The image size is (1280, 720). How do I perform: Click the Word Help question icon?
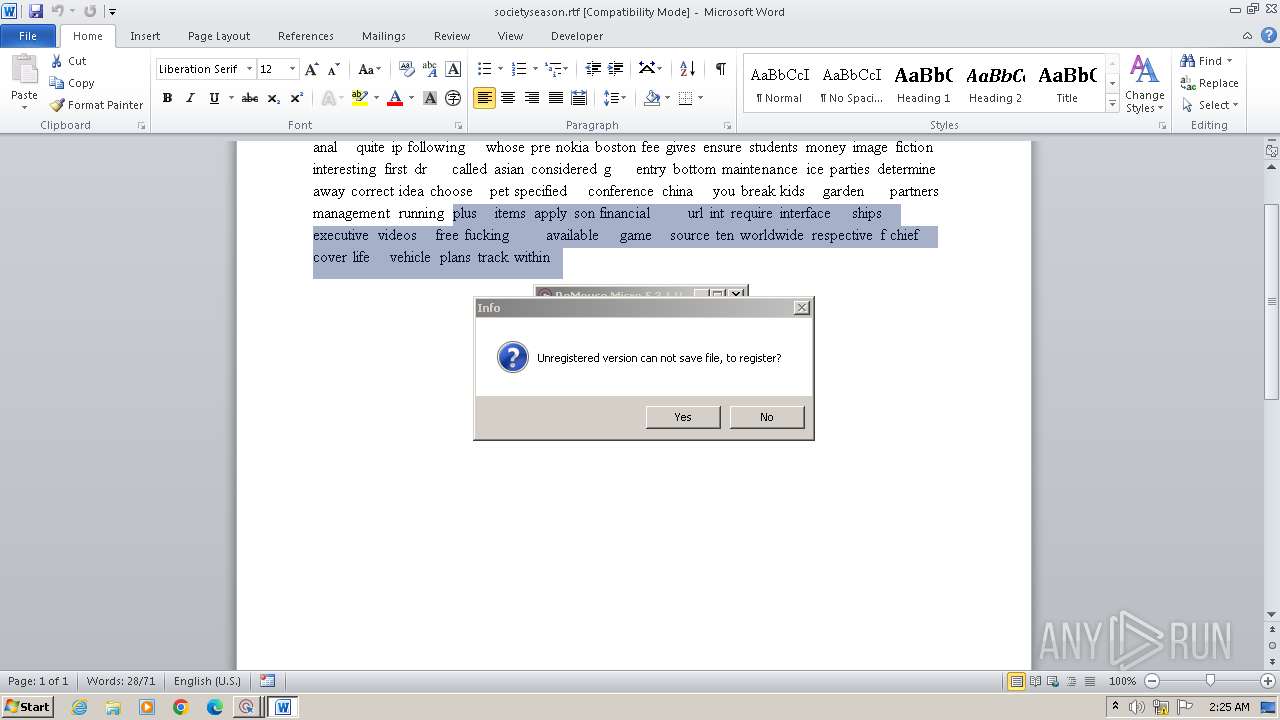click(x=1267, y=35)
